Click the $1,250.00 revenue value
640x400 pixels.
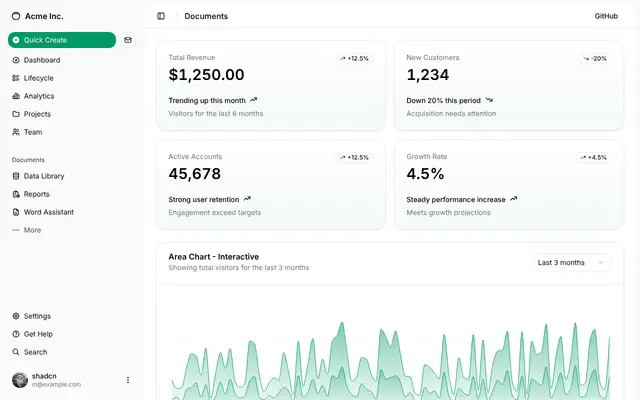(x=206, y=75)
